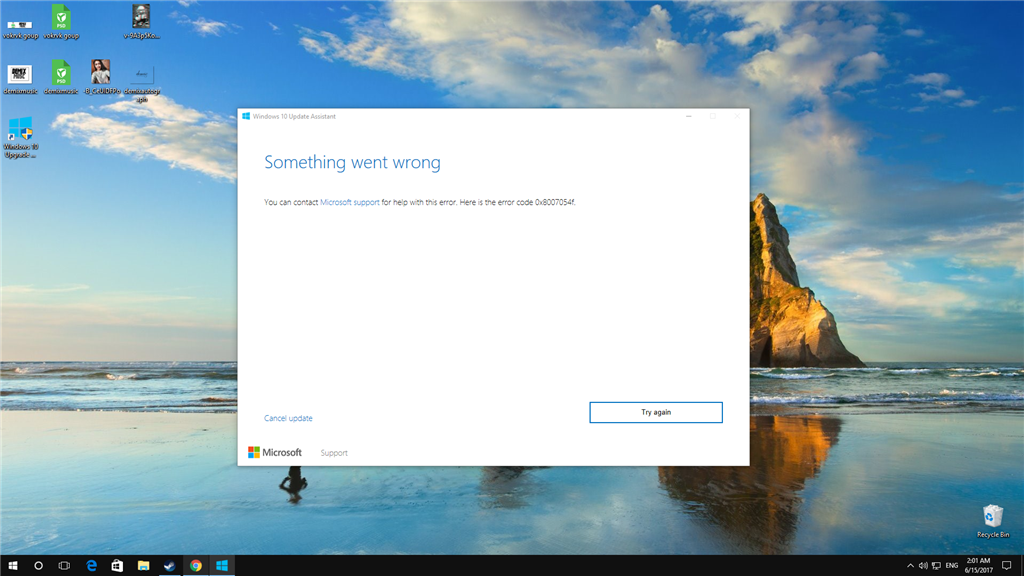Open the ENG language input selector
1024x576 pixels.
point(952,566)
